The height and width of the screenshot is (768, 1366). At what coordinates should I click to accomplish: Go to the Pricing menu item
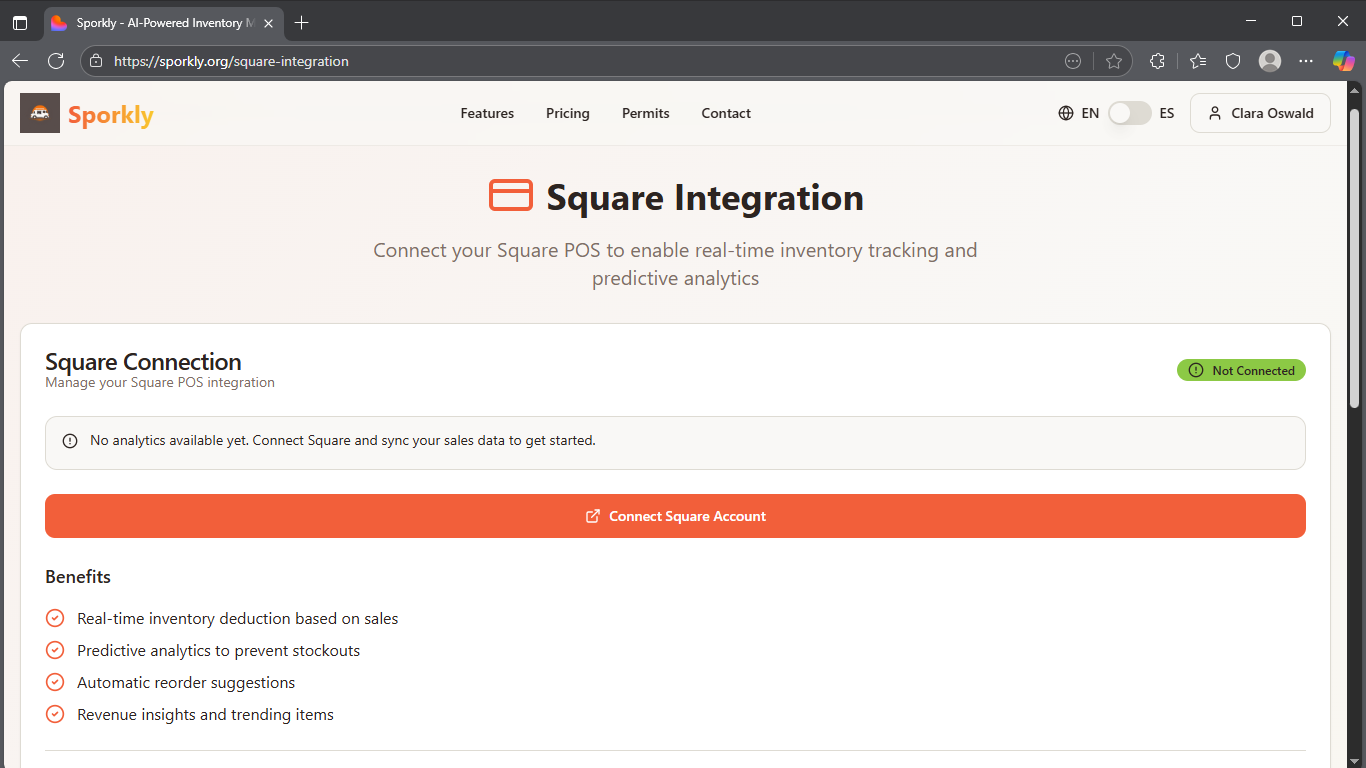point(568,113)
